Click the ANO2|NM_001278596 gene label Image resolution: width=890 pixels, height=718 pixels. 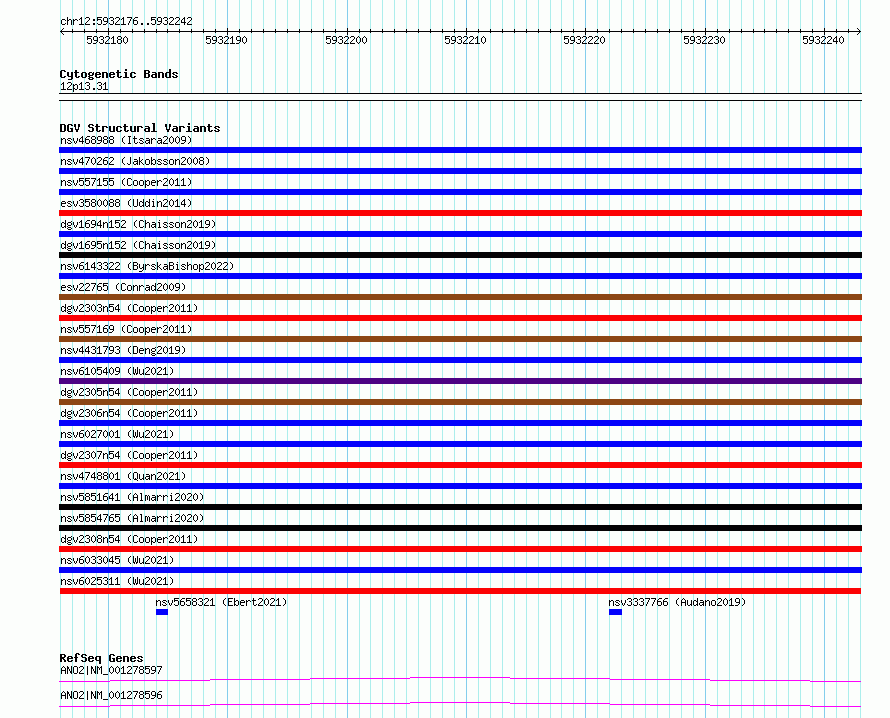coord(111,695)
